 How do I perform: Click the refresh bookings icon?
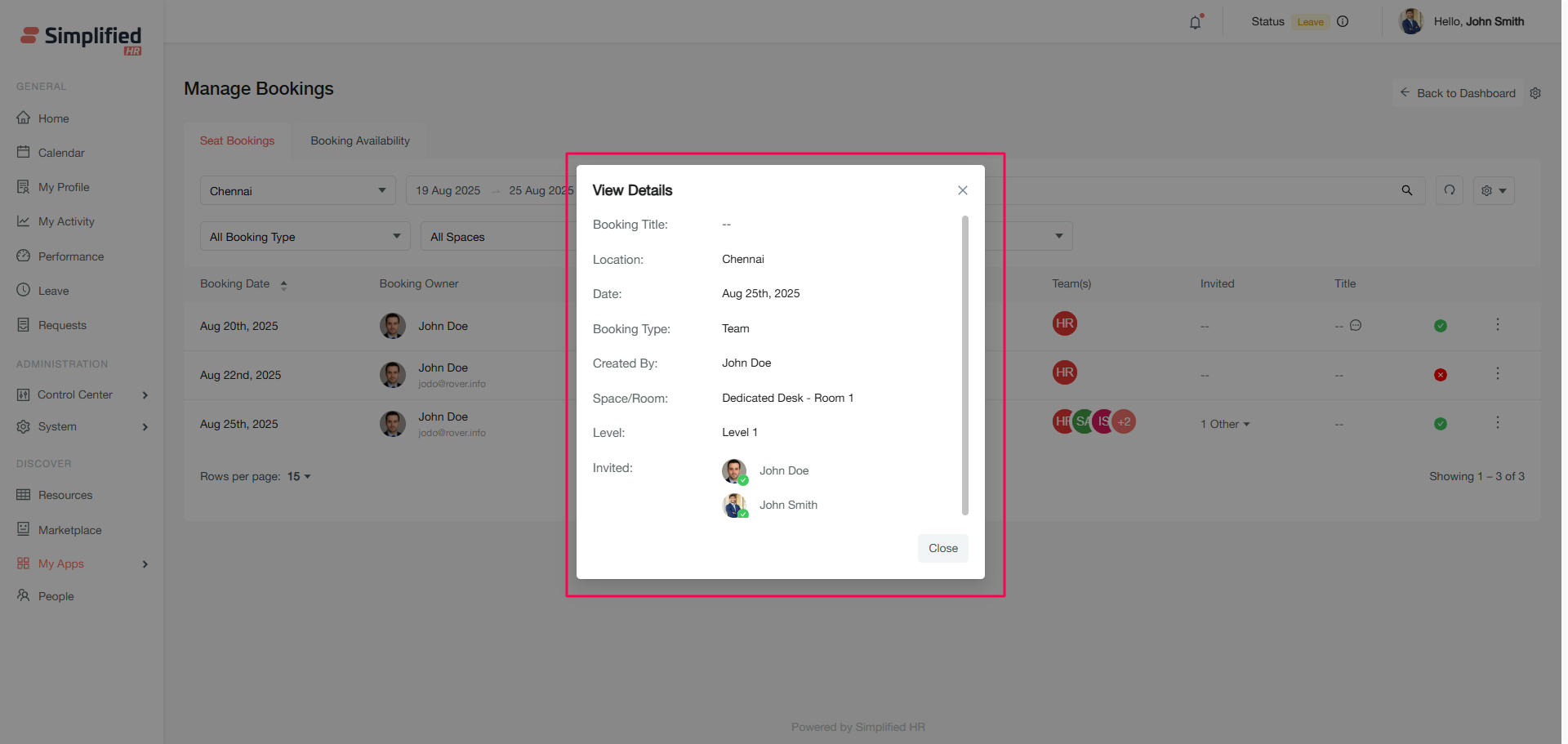[1450, 190]
